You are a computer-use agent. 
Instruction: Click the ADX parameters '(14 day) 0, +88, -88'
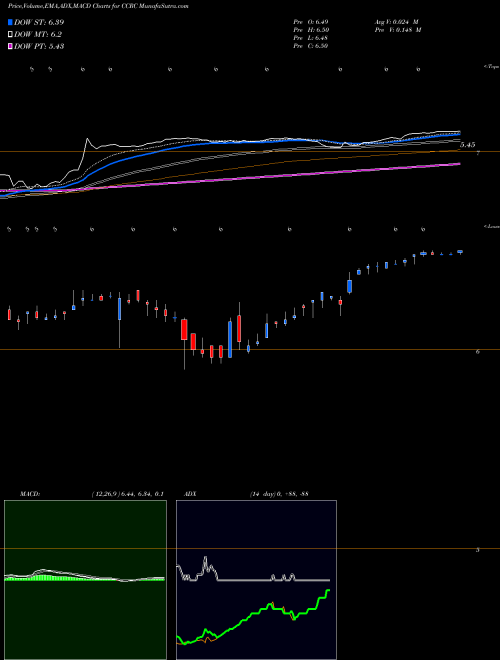279,494
